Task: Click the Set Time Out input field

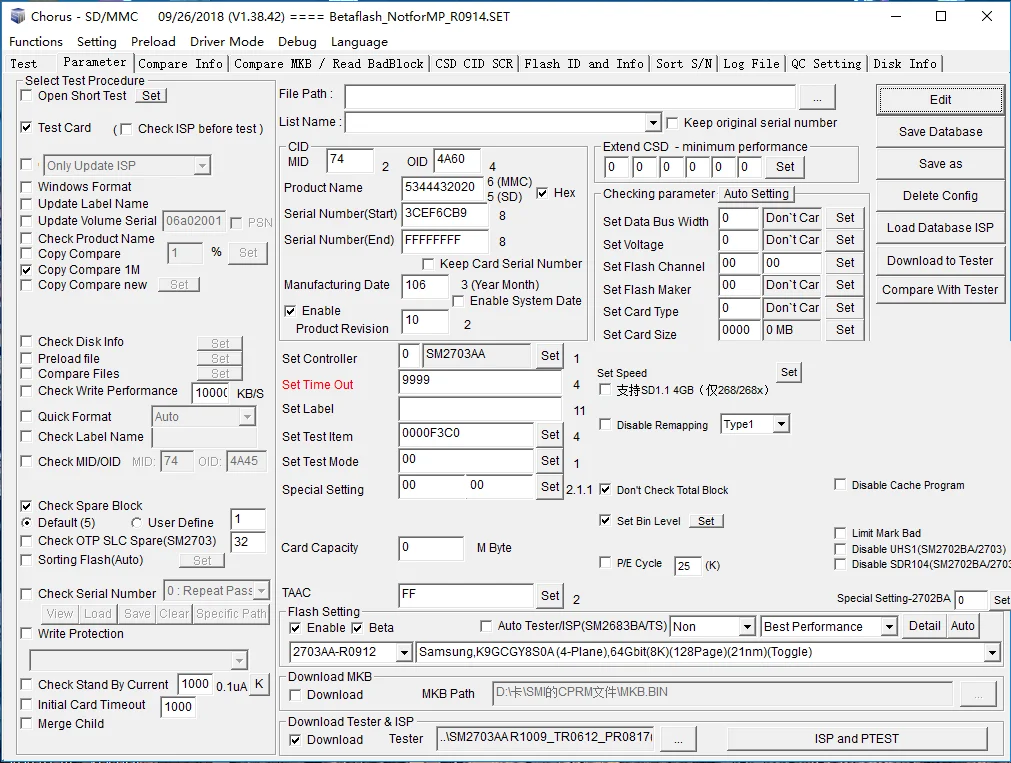Action: (480, 382)
